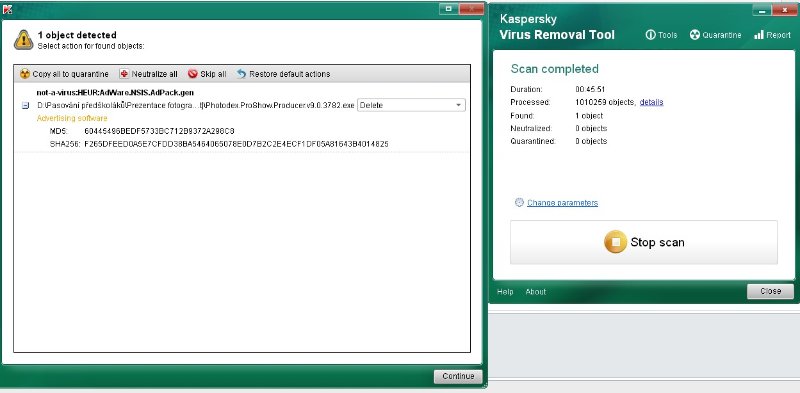Click the yellow warning icon
800x393 pixels.
pyautogui.click(x=23, y=39)
